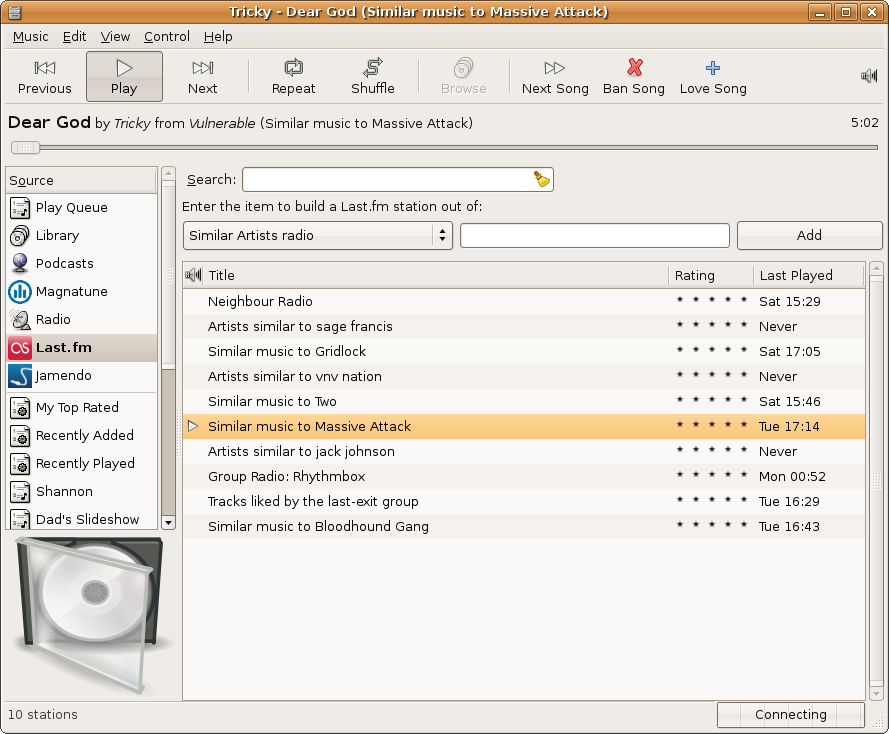
Task: Open the Edit menu
Action: point(74,37)
